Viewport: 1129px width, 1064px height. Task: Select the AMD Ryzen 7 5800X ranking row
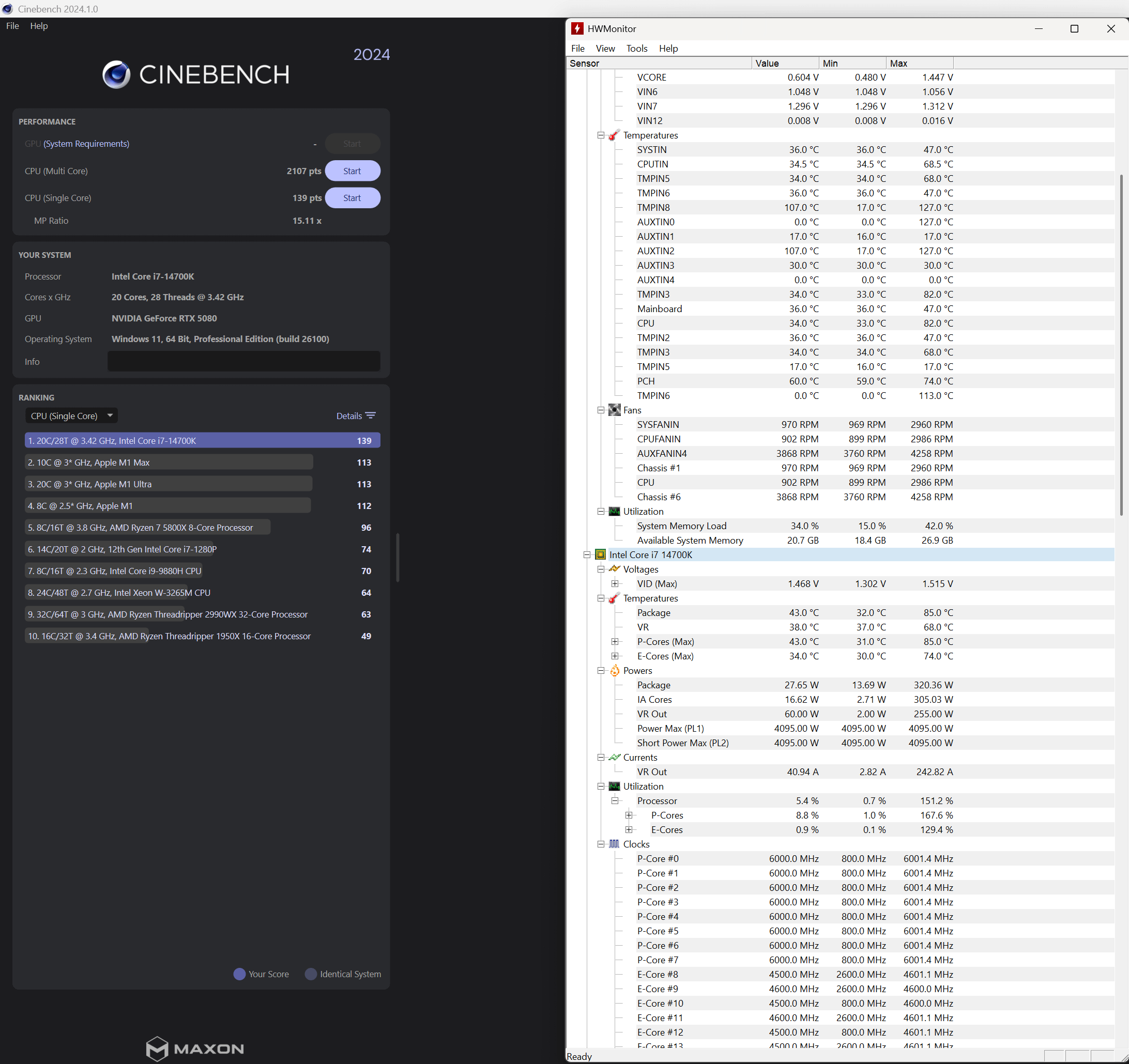[203, 528]
